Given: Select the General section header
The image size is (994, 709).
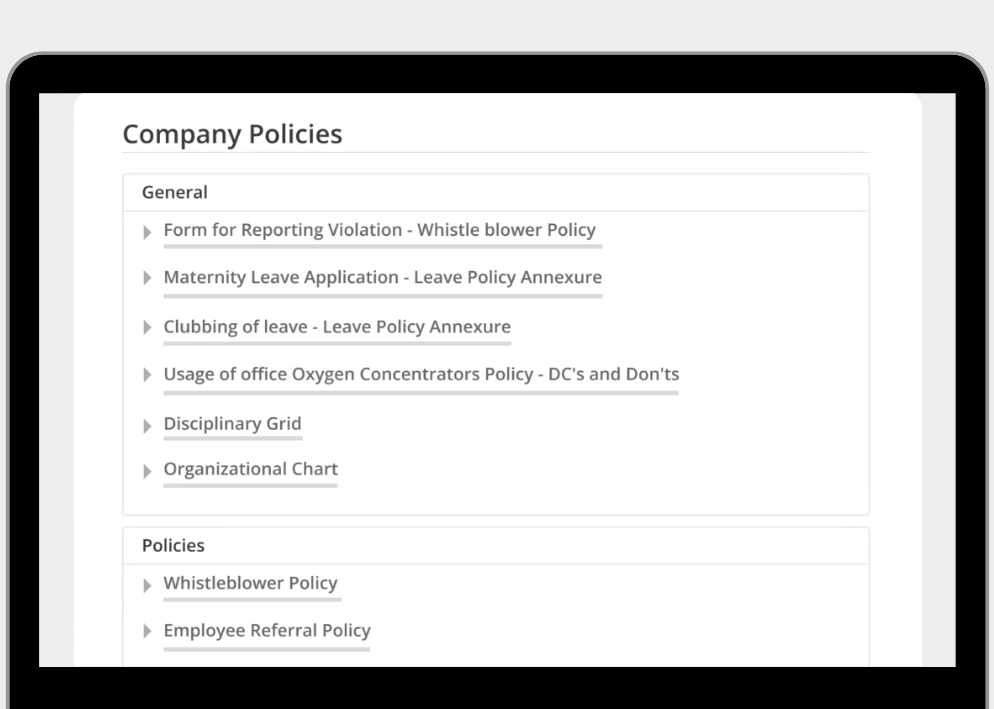Looking at the screenshot, I should point(175,192).
